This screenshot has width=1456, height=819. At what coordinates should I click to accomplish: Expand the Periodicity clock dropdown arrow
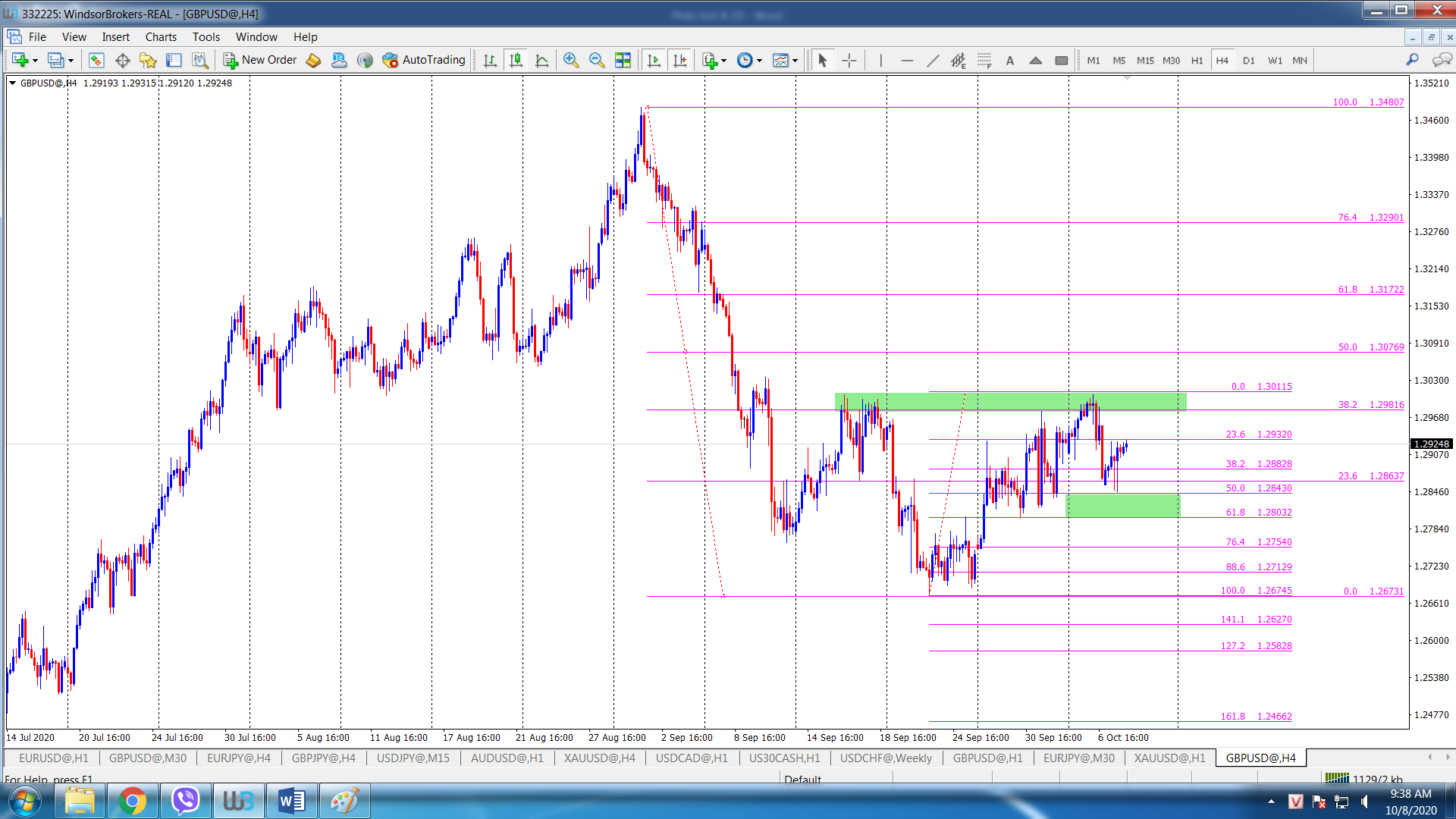[x=759, y=61]
